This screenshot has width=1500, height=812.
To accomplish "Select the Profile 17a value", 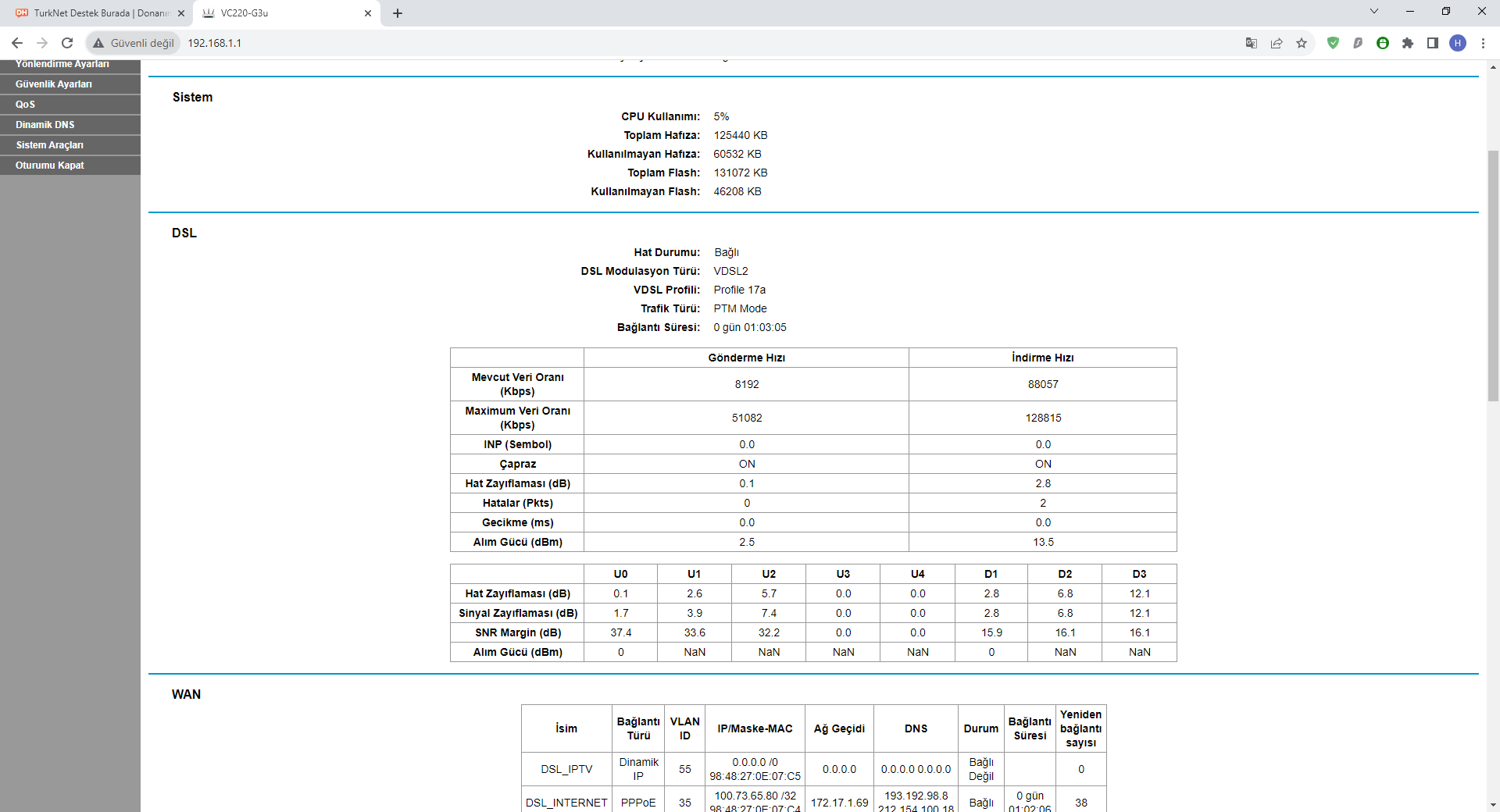I will click(739, 290).
